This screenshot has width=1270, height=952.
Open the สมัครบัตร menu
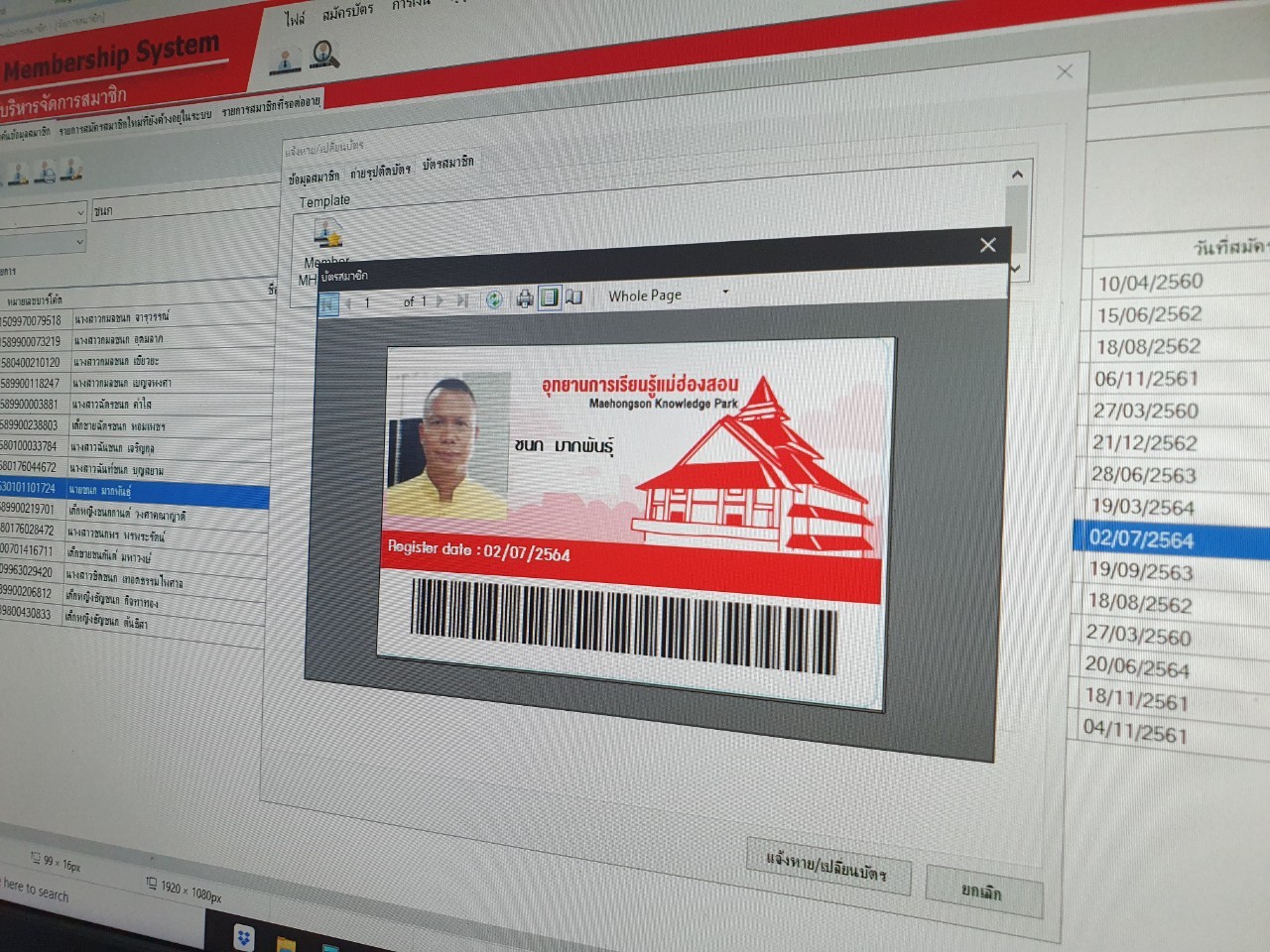347,12
